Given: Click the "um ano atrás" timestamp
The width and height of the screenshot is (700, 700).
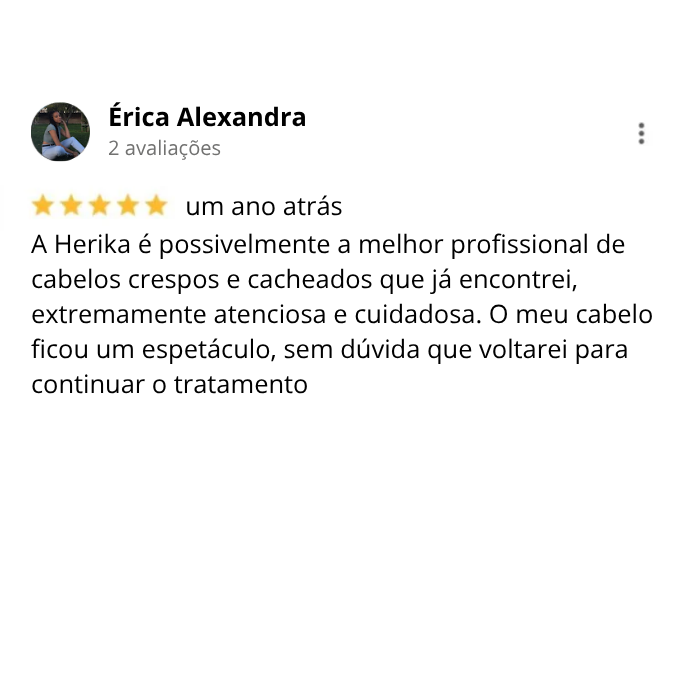Looking at the screenshot, I should (264, 207).
